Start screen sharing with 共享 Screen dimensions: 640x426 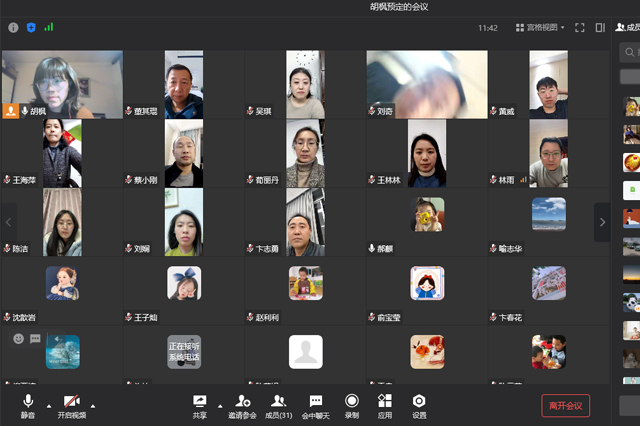tap(199, 404)
